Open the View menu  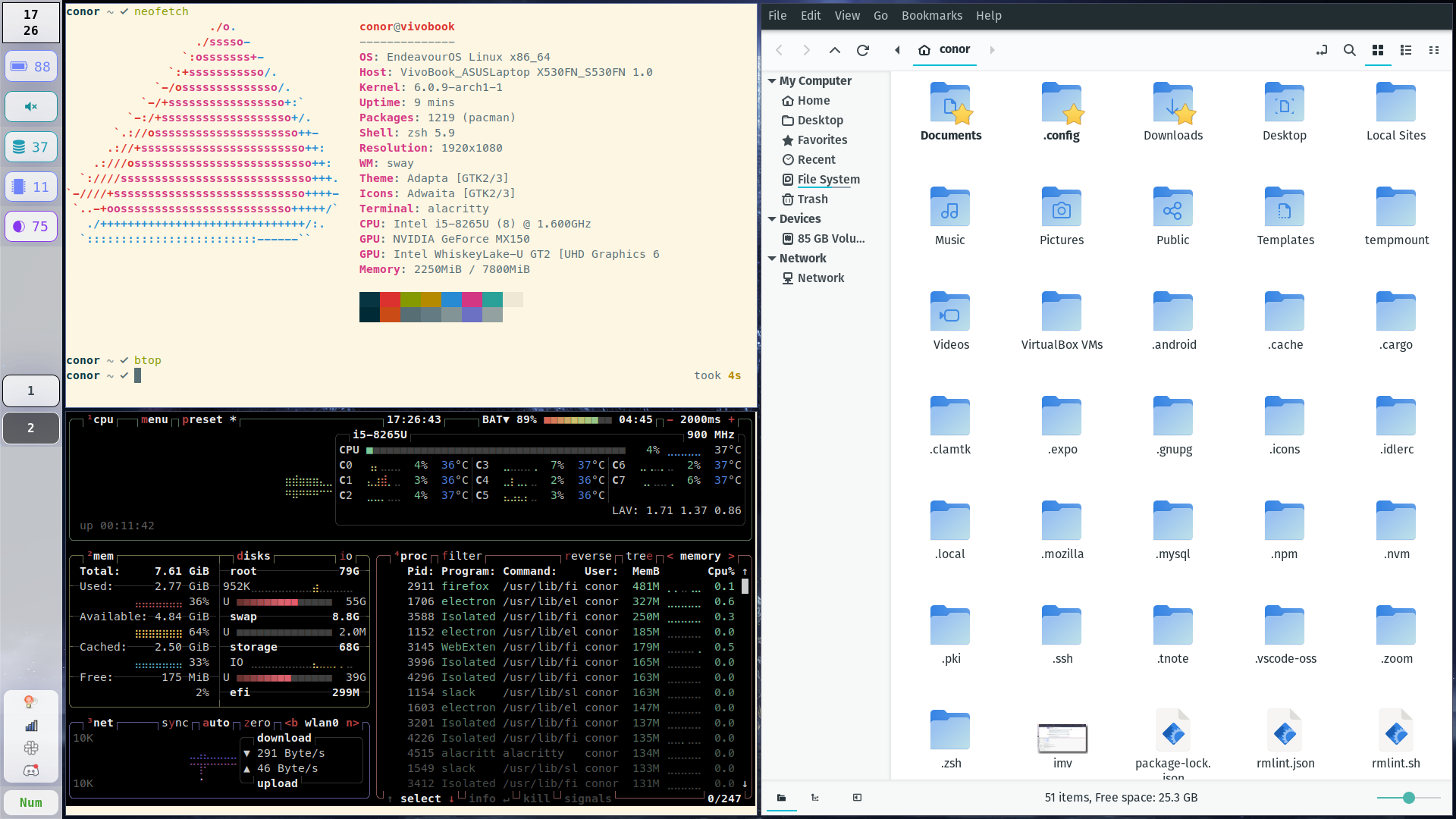coord(846,15)
